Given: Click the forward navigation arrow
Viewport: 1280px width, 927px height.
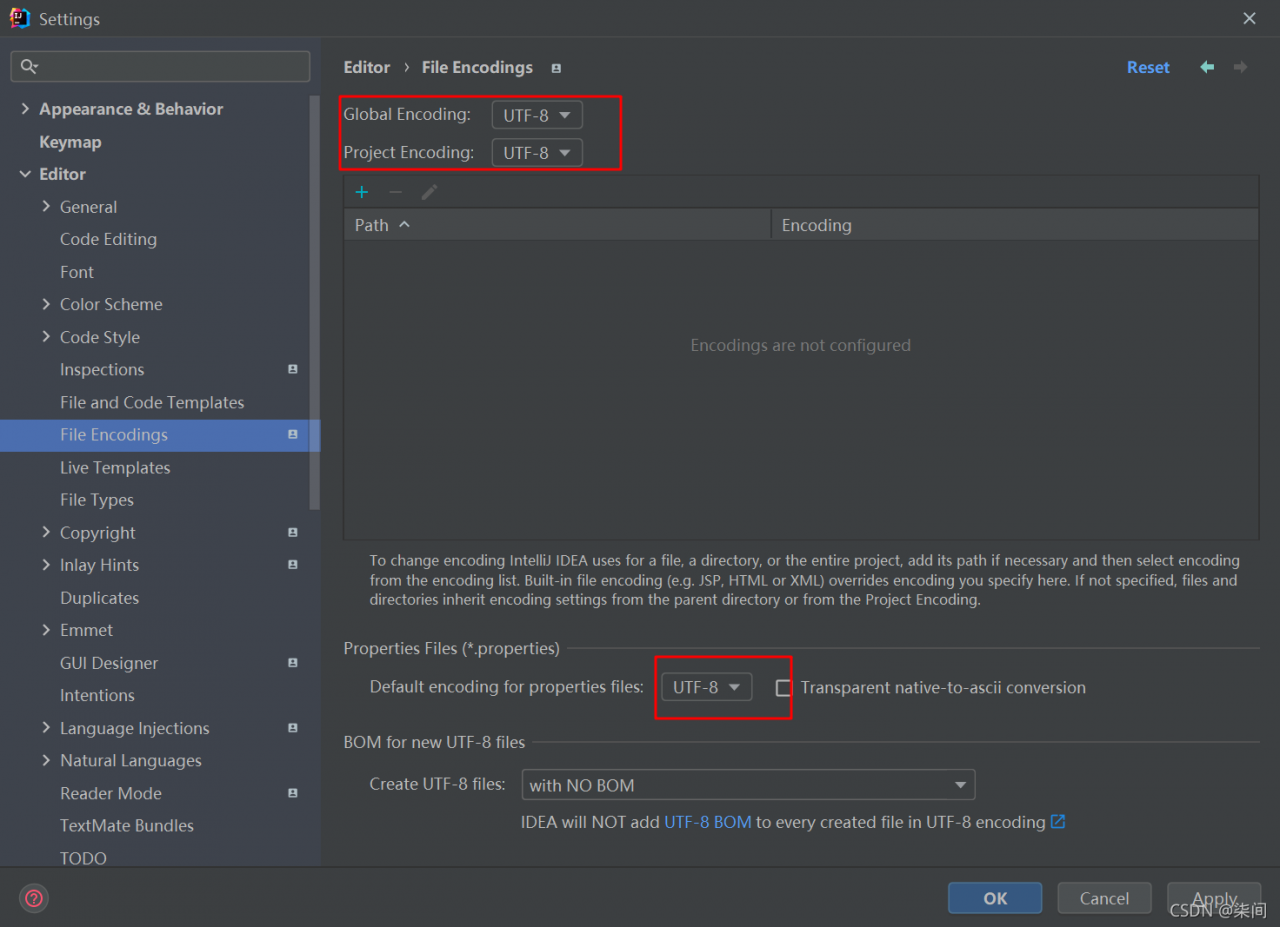Looking at the screenshot, I should (x=1240, y=67).
